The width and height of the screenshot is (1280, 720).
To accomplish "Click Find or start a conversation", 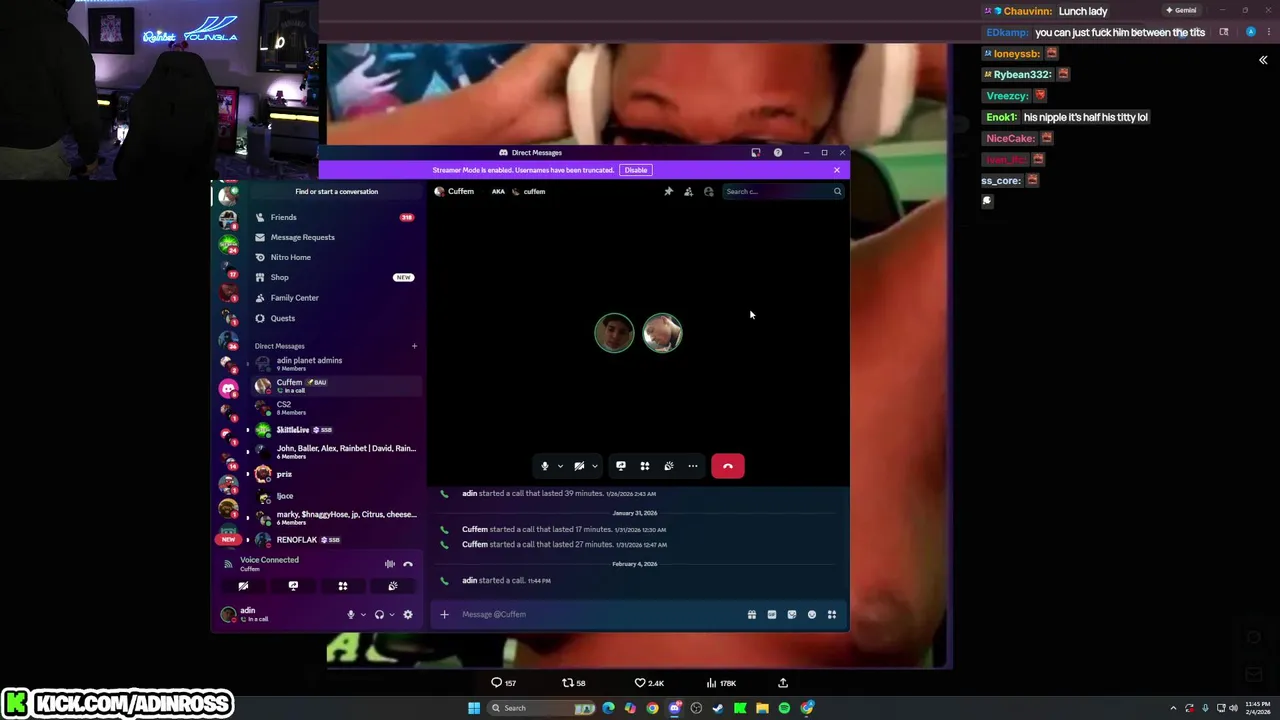I will coord(337,191).
